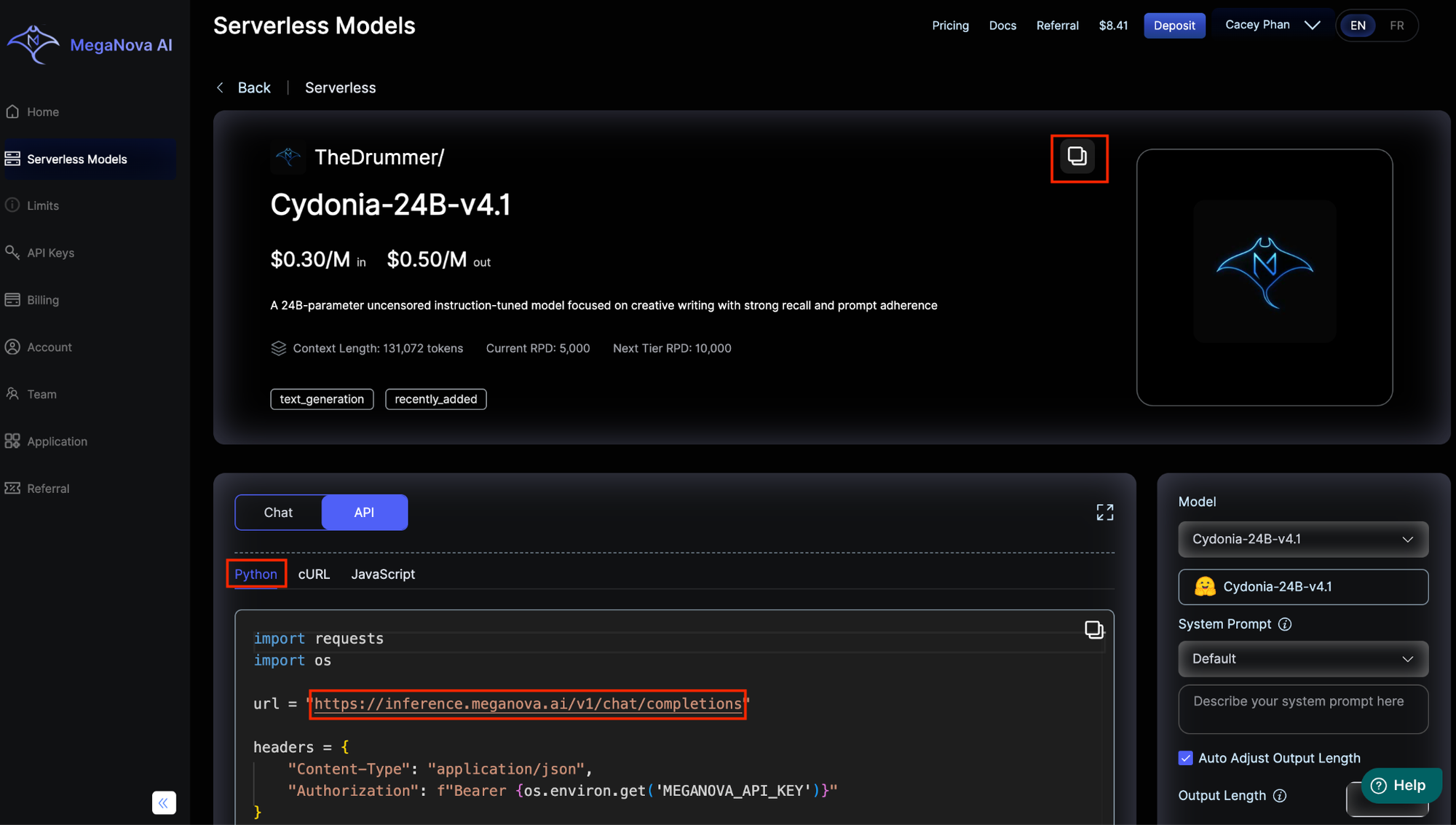Click System Prompt info icon
1456x825 pixels.
point(1285,624)
